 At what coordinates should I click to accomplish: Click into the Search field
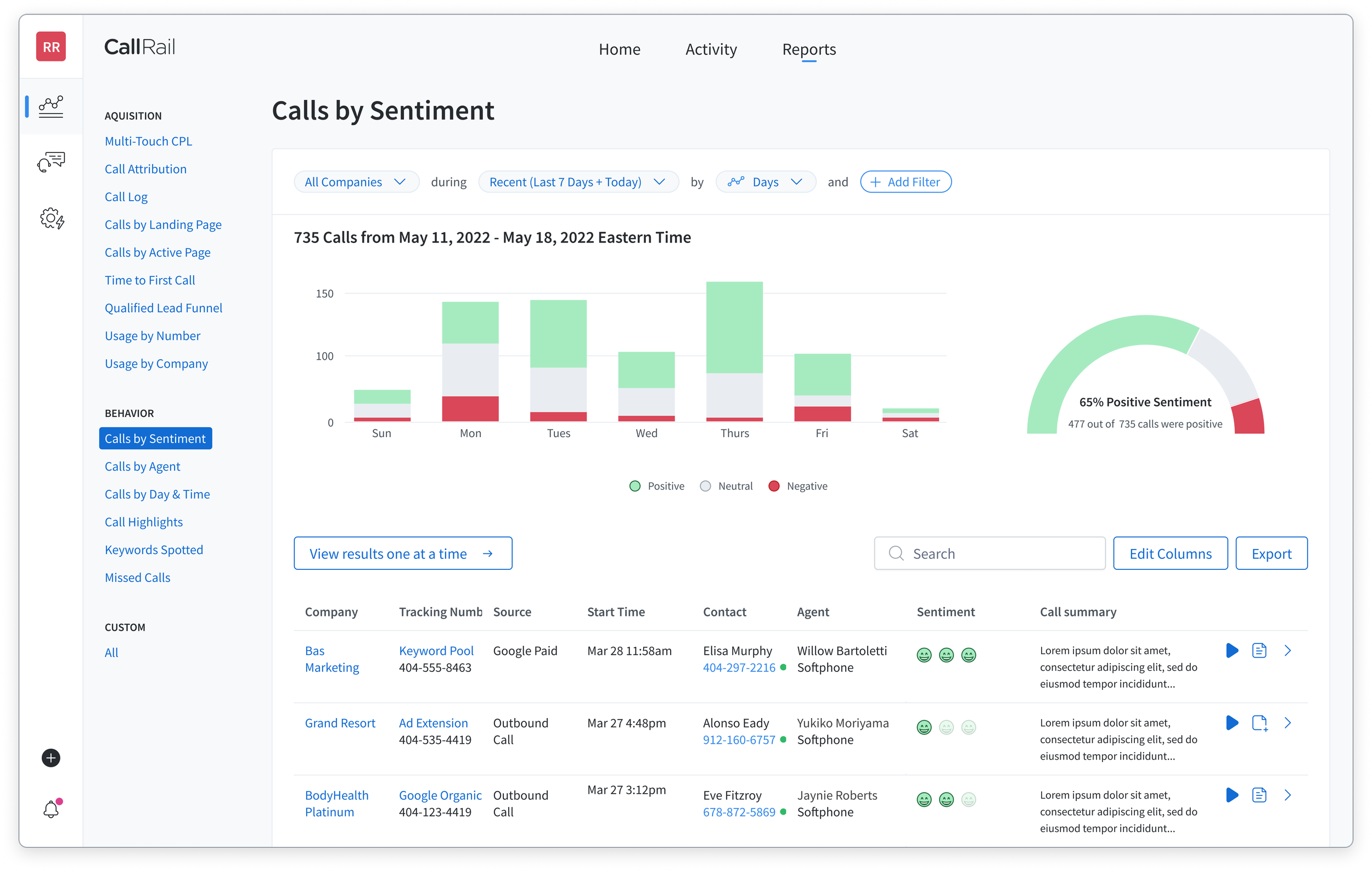(x=989, y=553)
